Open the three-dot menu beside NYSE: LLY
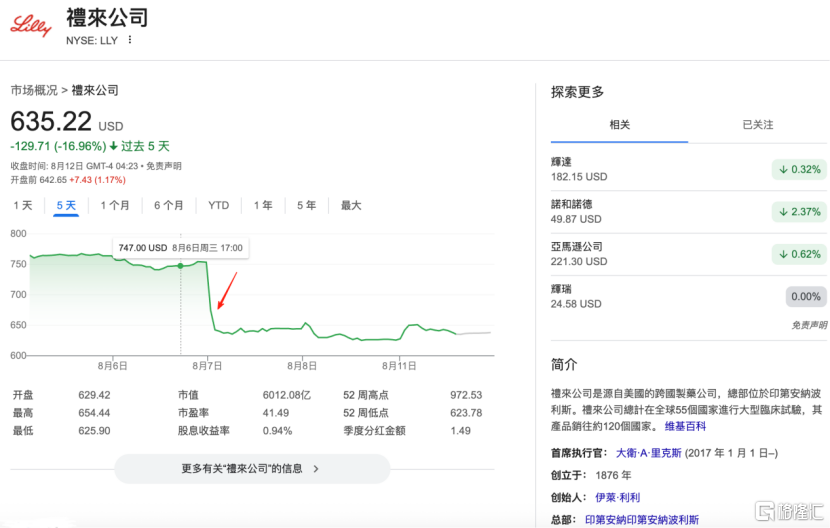The width and height of the screenshot is (830, 528). point(130,40)
